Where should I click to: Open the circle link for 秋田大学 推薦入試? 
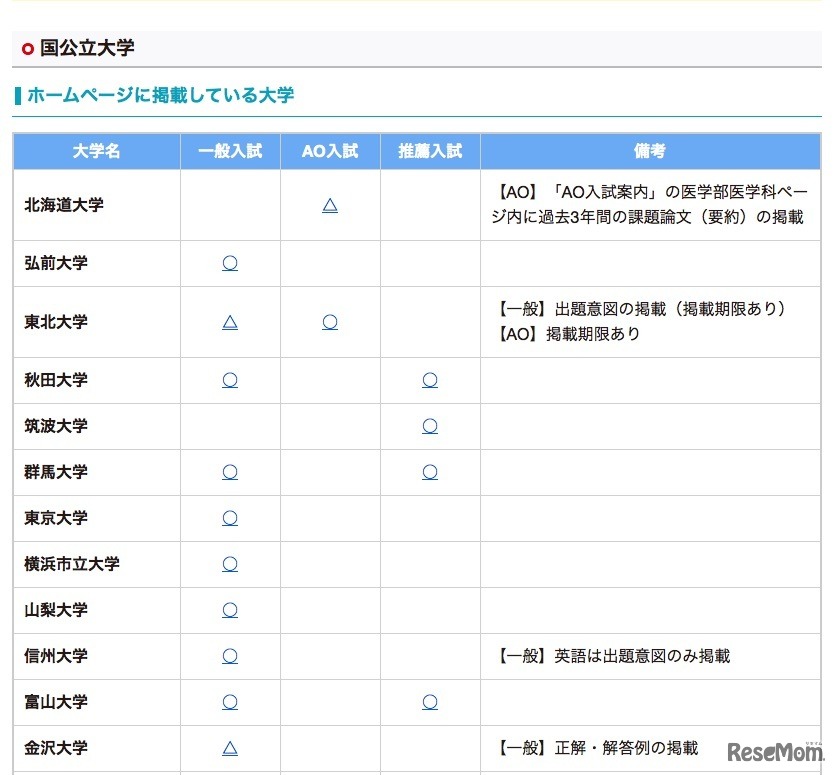[x=430, y=380]
